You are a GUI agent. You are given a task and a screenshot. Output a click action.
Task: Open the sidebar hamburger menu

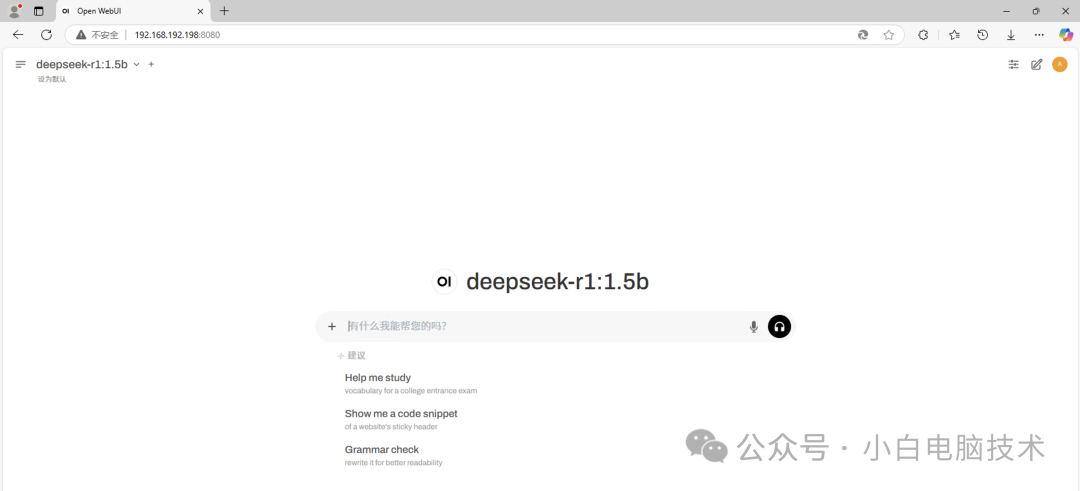coord(21,64)
